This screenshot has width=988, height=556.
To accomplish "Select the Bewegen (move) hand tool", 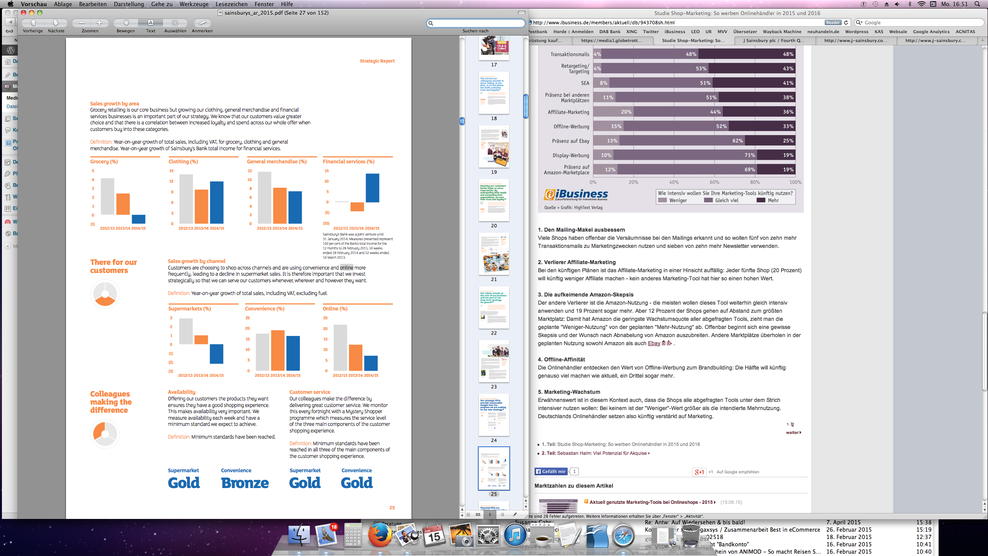I will pyautogui.click(x=125, y=23).
